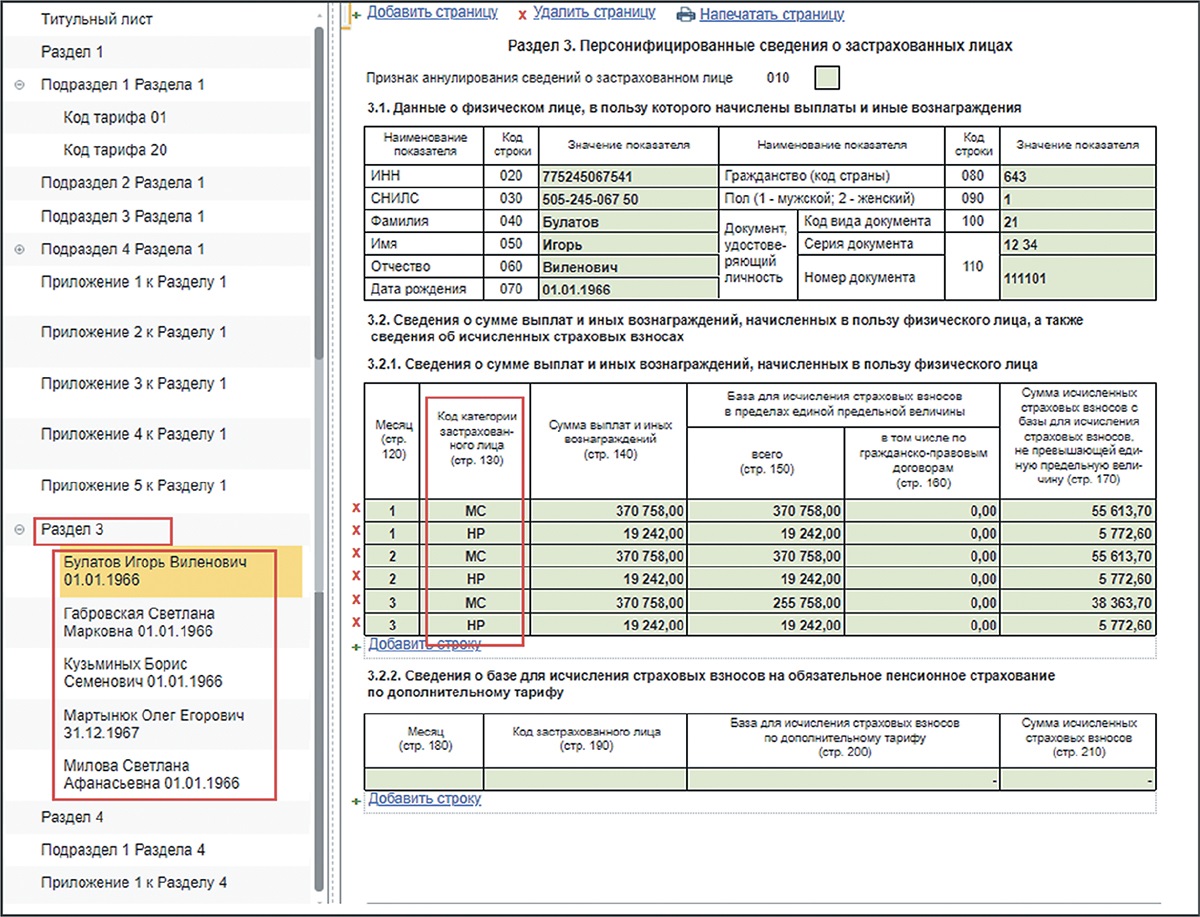This screenshot has height=917, width=1200.
Task: Expand the Подраздел 4 Раздела 1 node
Action: [x=20, y=249]
